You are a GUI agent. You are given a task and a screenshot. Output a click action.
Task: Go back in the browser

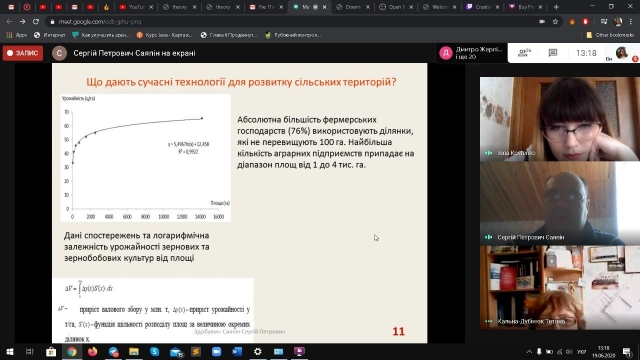pos(9,21)
